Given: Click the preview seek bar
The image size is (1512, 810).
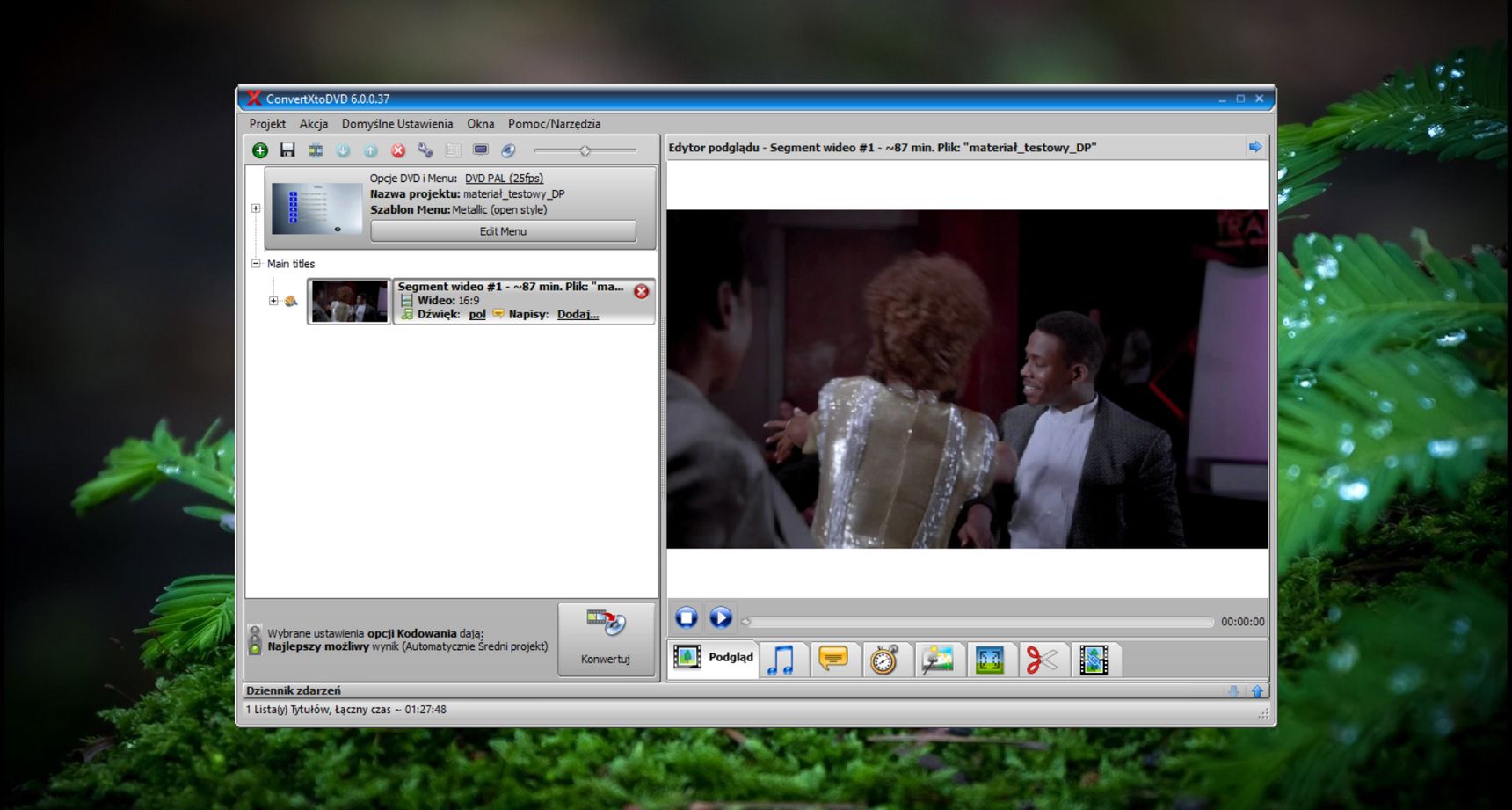Looking at the screenshot, I should 978,622.
